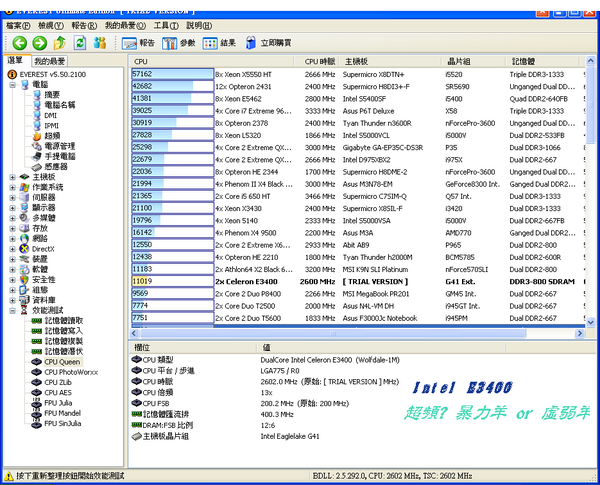Select the FPU Julia benchmark
The height and width of the screenshot is (485, 600).
pos(58,403)
